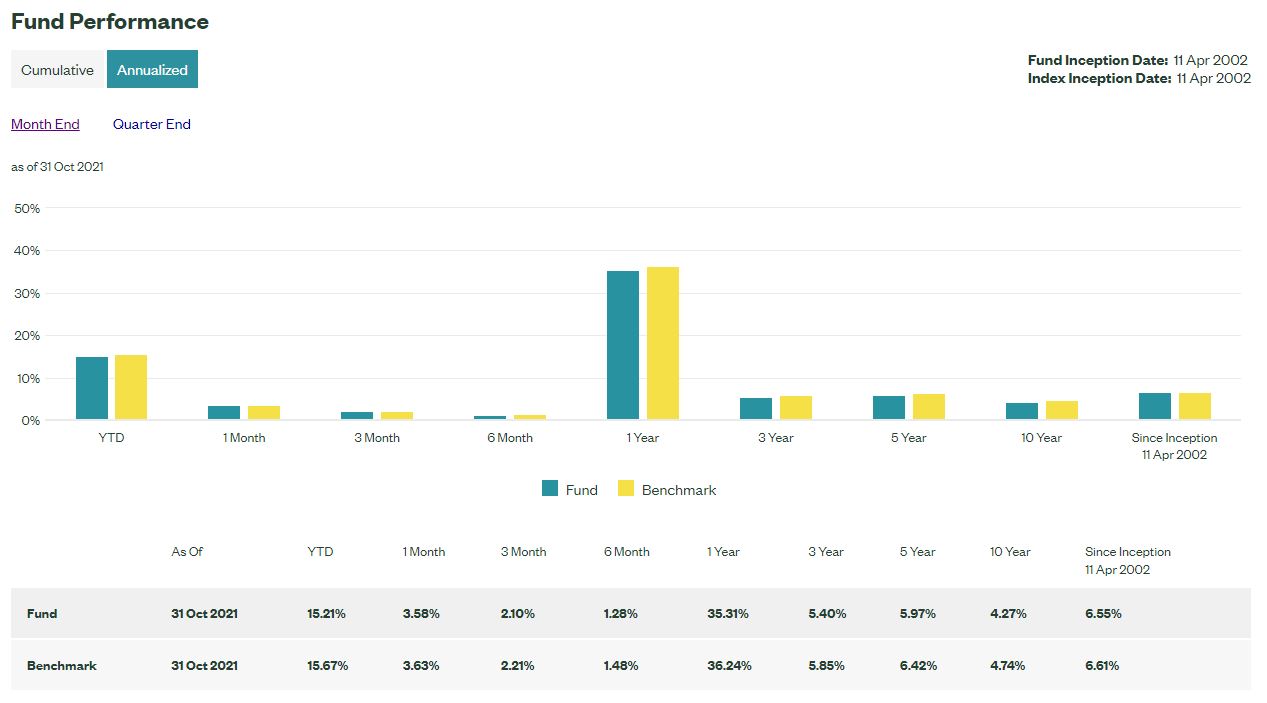Screen dimensions: 1267x703
Task: Click the Fund Performance heading
Action: click(108, 21)
